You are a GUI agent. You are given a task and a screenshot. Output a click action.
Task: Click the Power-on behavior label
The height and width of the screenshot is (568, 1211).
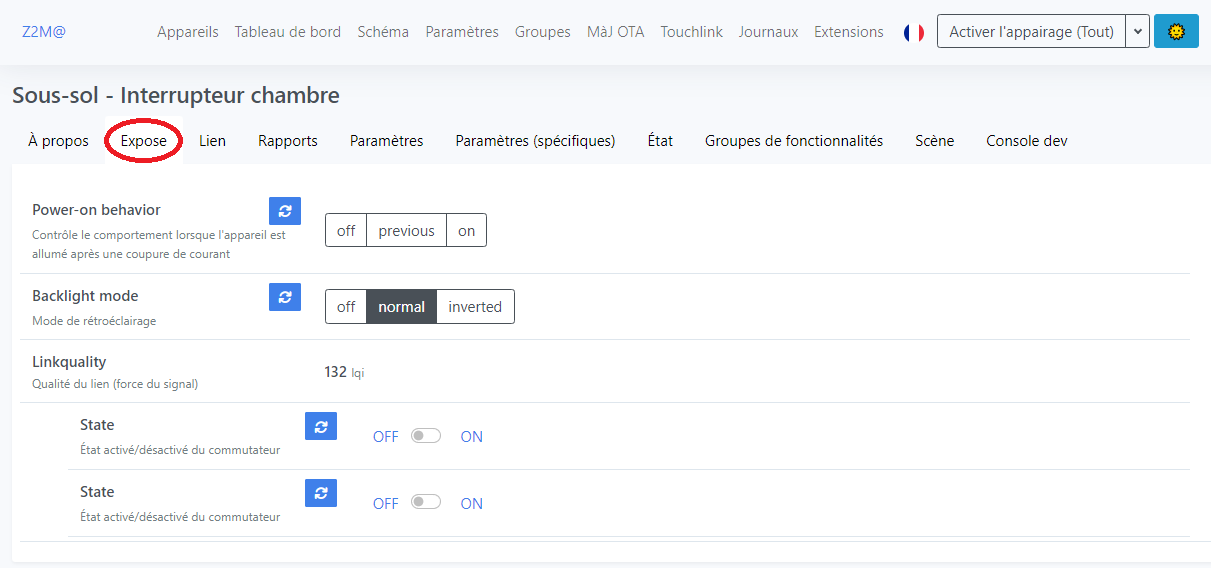coord(96,210)
